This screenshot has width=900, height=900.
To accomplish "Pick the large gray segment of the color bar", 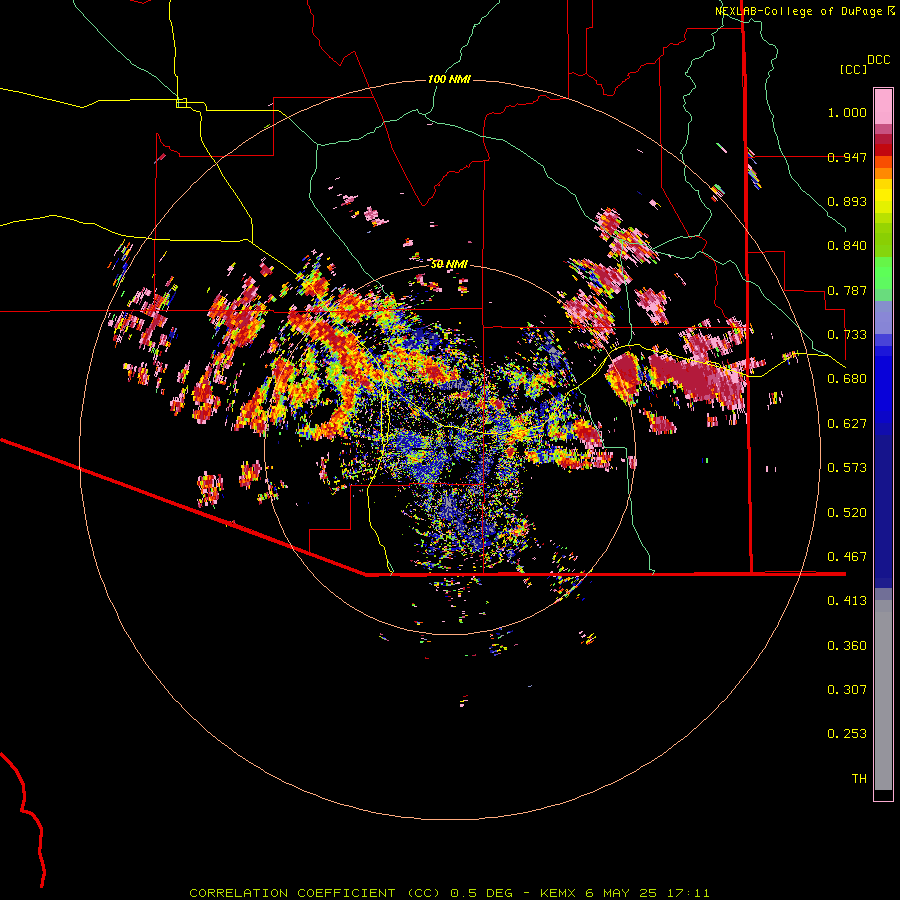I will pos(883,695).
